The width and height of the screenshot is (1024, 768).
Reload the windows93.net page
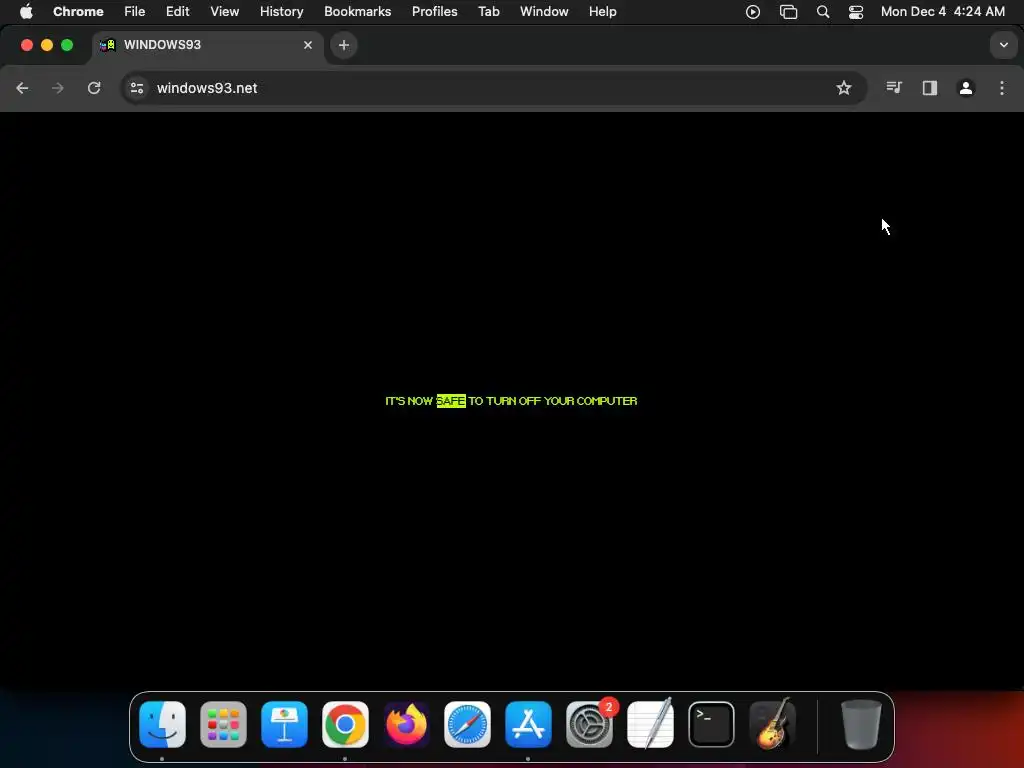94,88
